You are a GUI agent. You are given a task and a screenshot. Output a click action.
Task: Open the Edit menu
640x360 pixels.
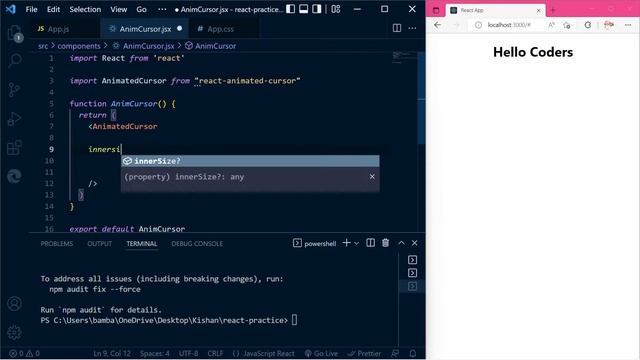(53, 9)
